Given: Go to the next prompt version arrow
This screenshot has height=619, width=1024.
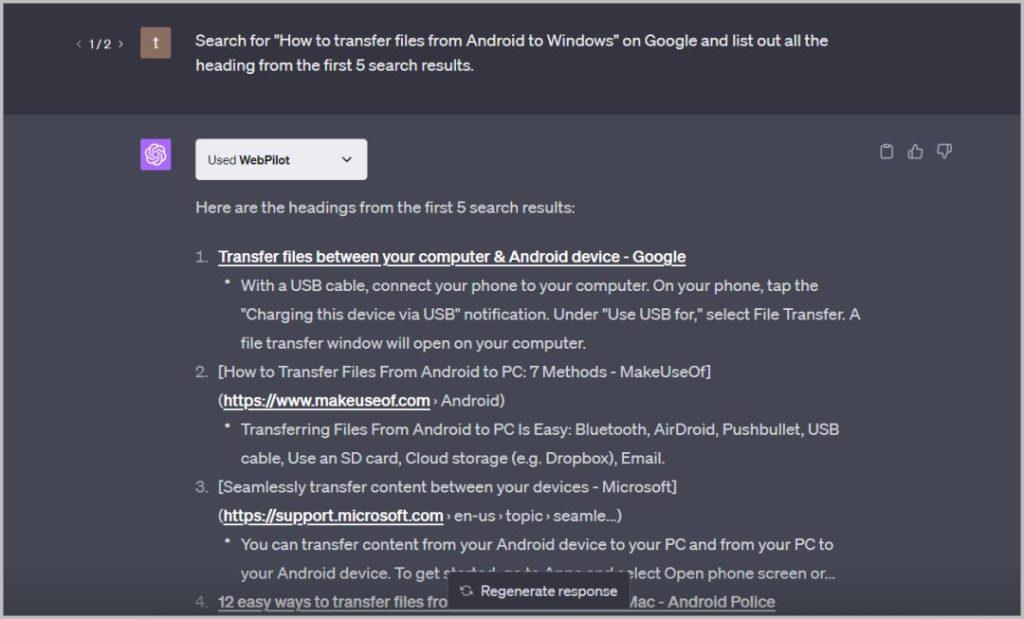Looking at the screenshot, I should (x=121, y=44).
